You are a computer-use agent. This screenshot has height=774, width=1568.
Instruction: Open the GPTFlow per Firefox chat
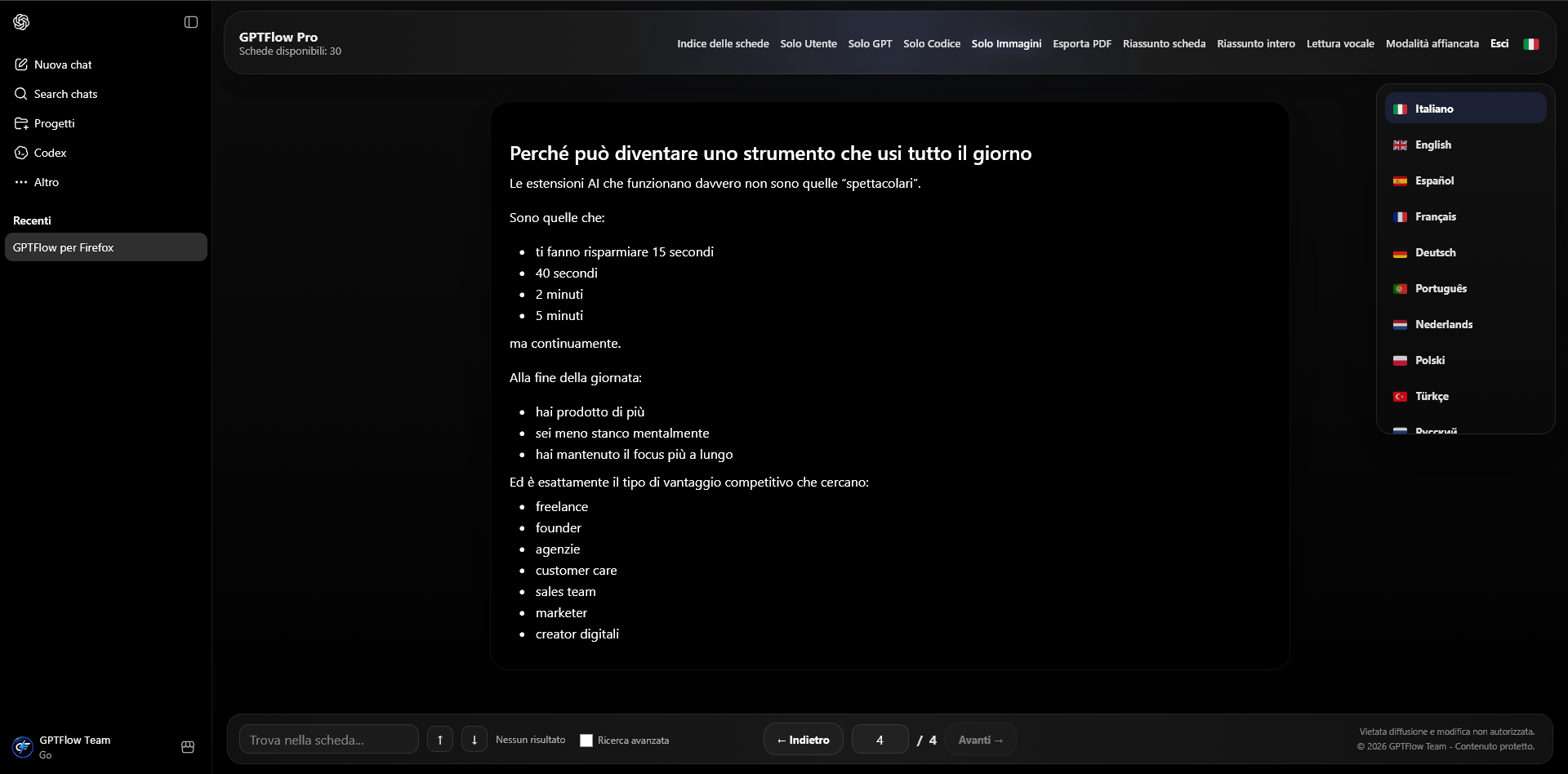point(106,247)
